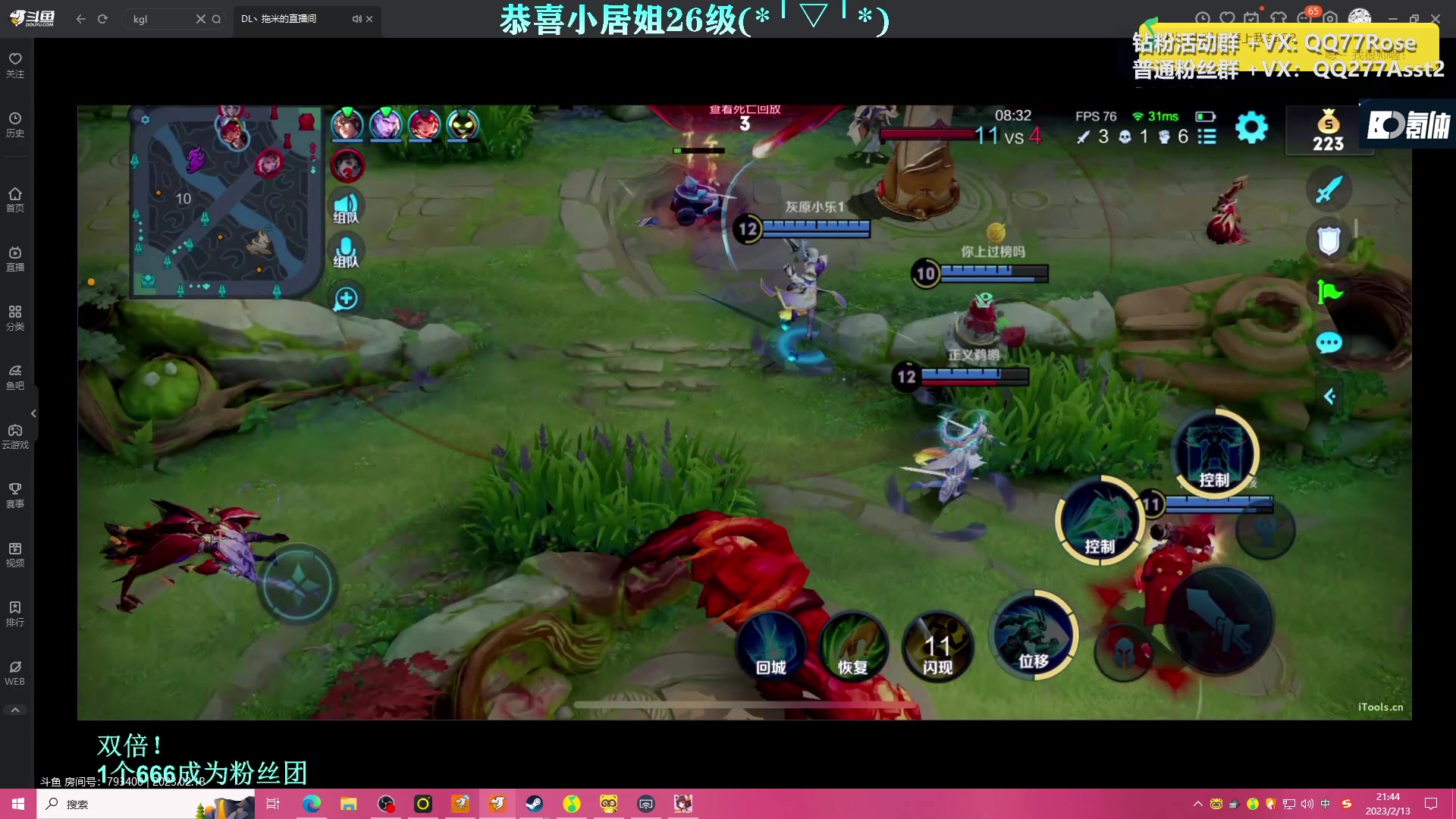Mute the stream tab via speaker icon
The image size is (1456, 819).
pyautogui.click(x=356, y=19)
